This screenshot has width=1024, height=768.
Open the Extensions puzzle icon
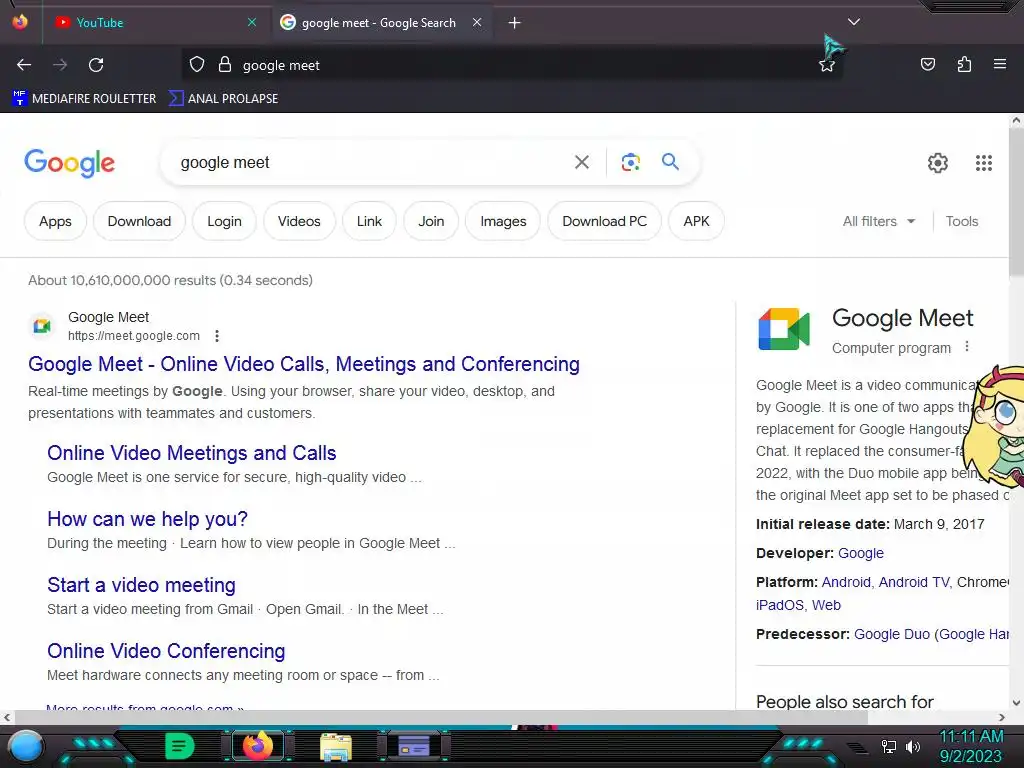click(964, 64)
